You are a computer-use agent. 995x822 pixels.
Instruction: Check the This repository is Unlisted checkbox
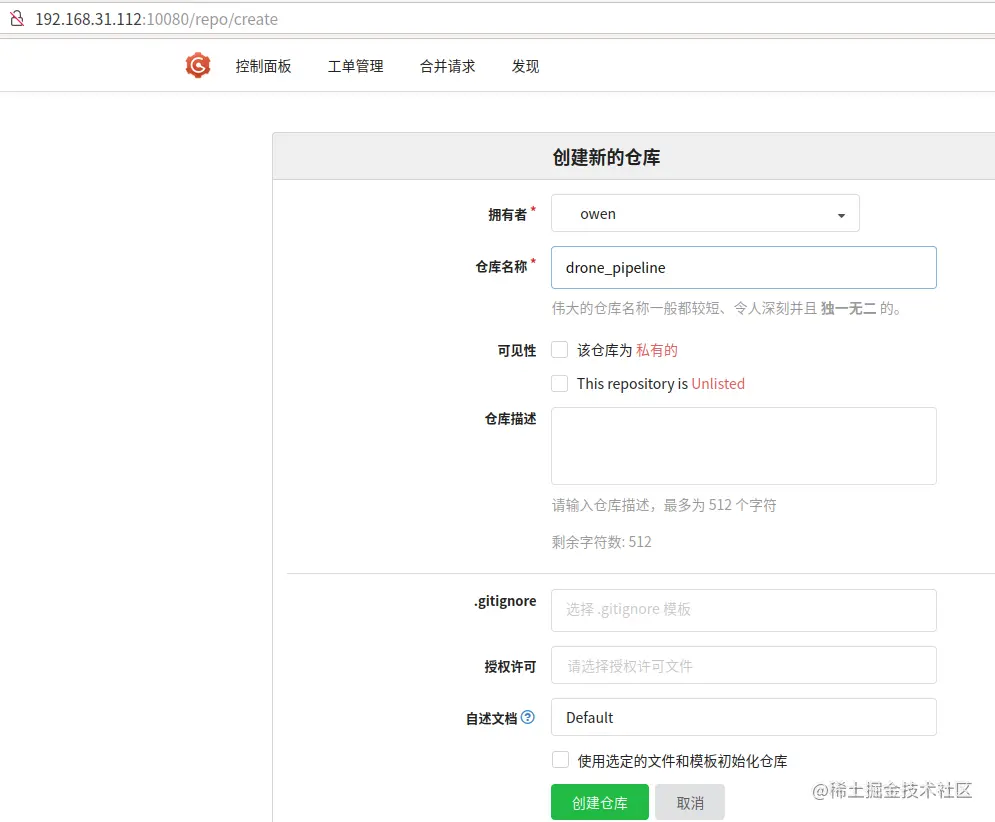(560, 383)
